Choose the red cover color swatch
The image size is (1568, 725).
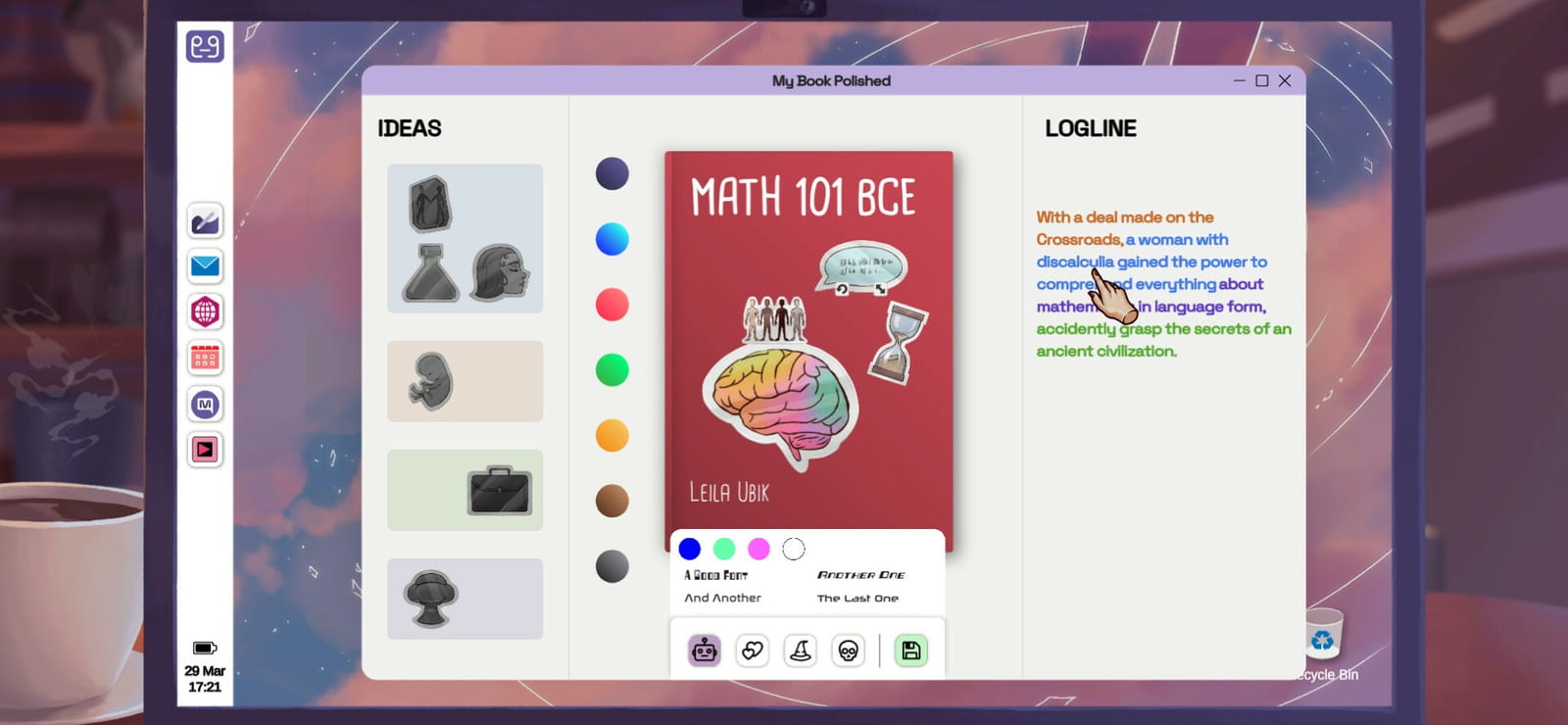(x=612, y=305)
